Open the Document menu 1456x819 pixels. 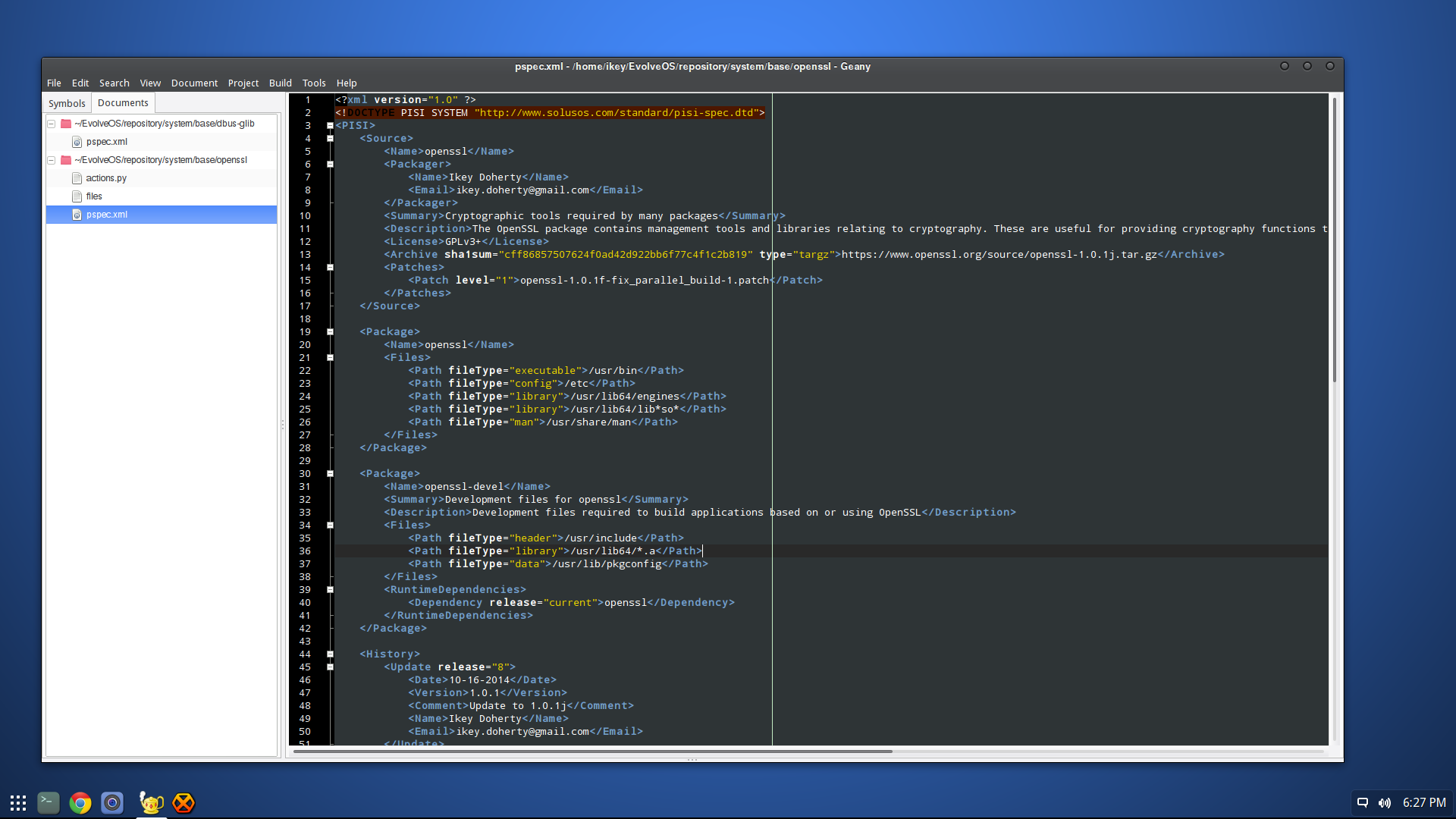click(194, 83)
